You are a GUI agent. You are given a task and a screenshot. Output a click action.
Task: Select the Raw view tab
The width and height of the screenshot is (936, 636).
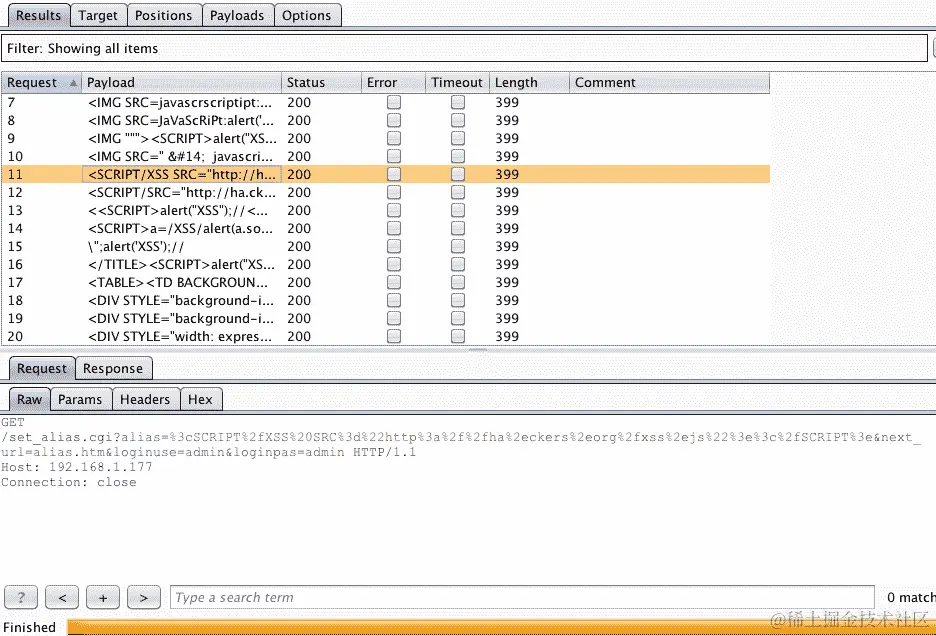pyautogui.click(x=29, y=400)
